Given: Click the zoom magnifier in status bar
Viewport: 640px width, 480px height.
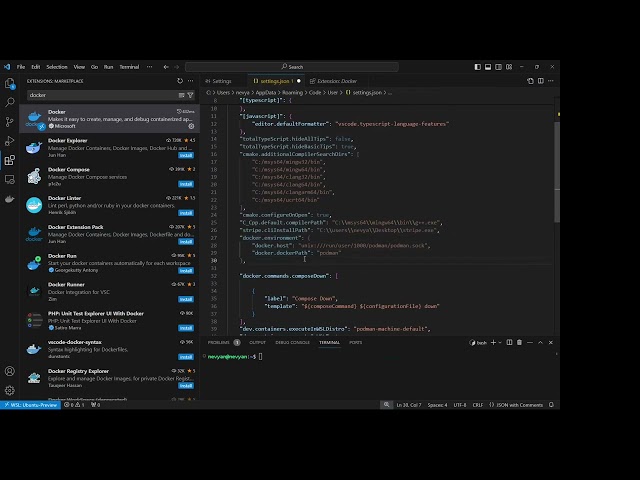Looking at the screenshot, I should [x=386, y=405].
